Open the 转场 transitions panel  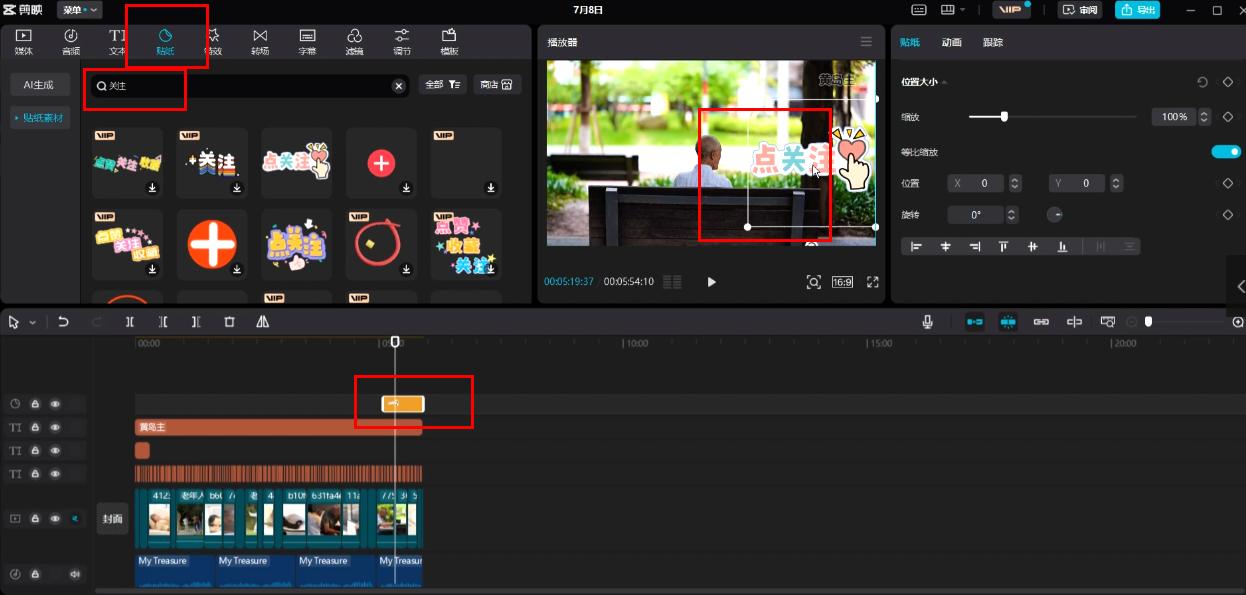point(260,41)
